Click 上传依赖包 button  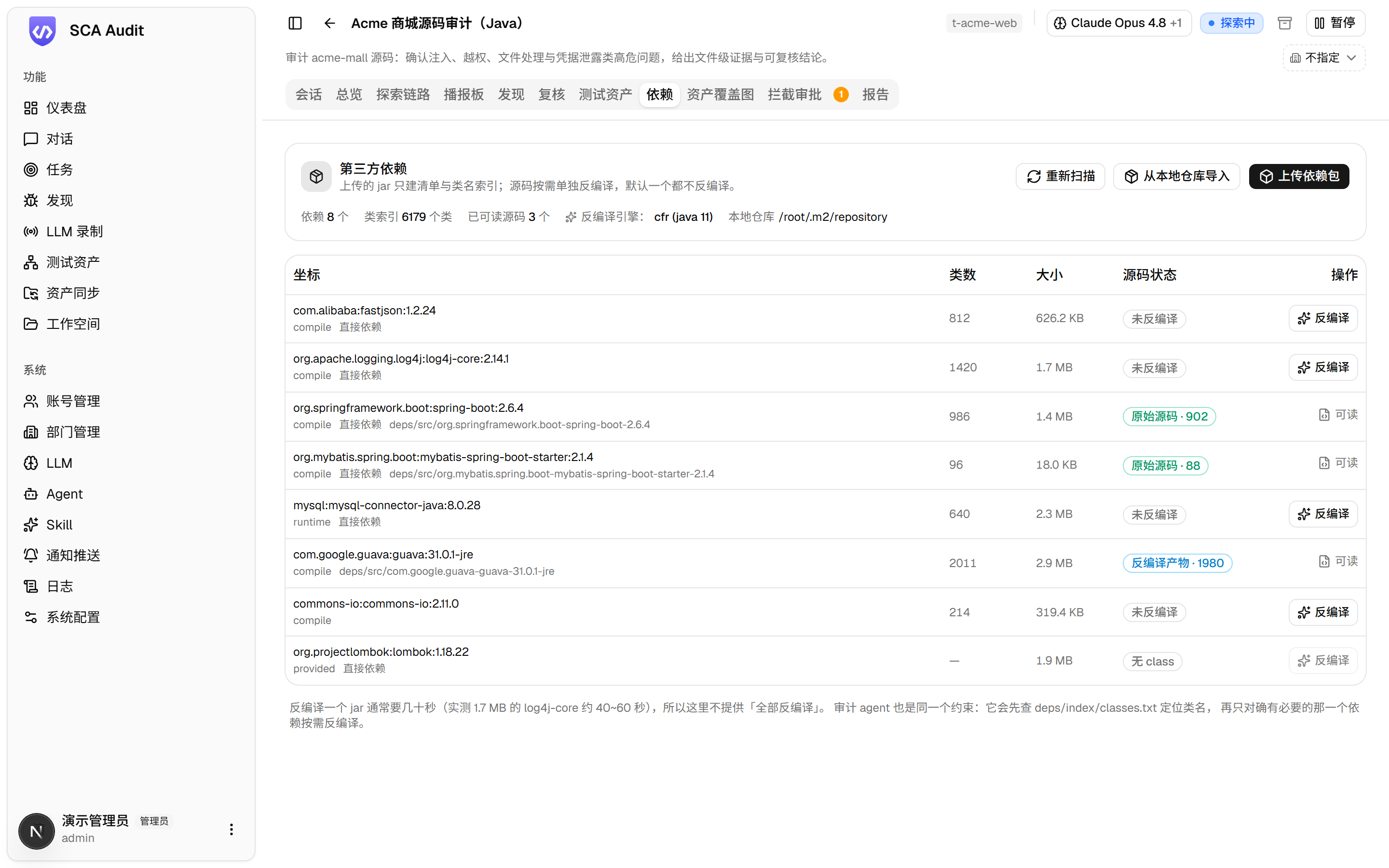[x=1299, y=176]
